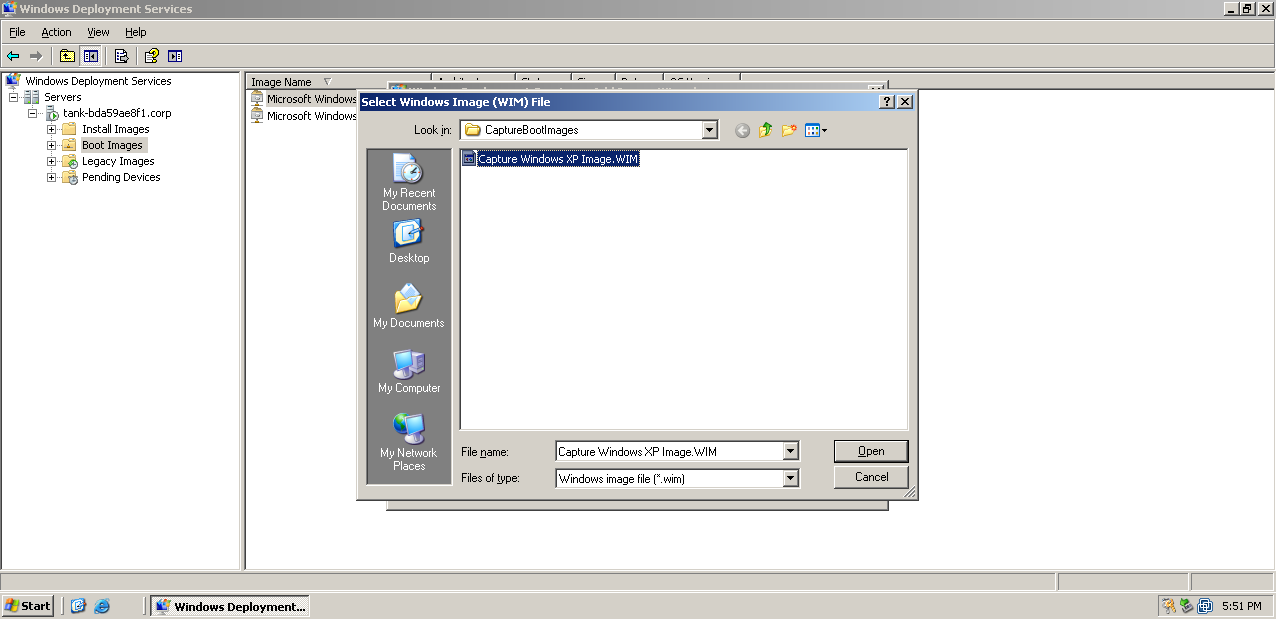Screen dimensions: 1276x619
Task: Open the File name dropdown arrow
Action: tap(791, 452)
